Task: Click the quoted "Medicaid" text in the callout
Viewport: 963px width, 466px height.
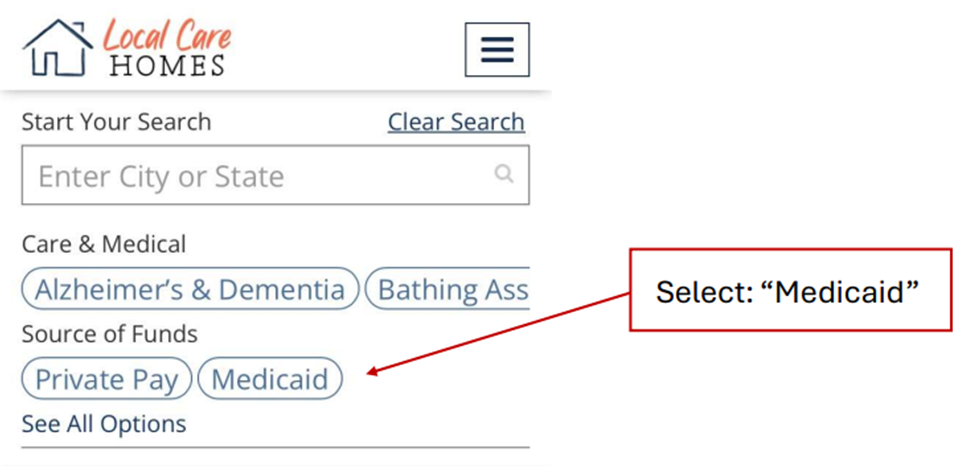Action: (x=846, y=293)
